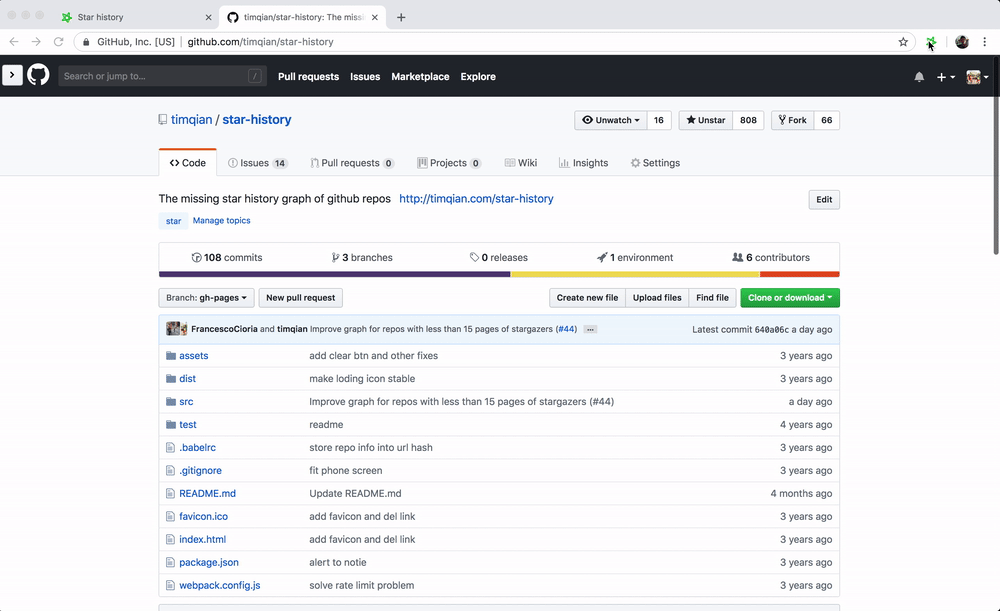This screenshot has width=1000, height=611.
Task: Go back to the previous page
Action: coord(14,42)
